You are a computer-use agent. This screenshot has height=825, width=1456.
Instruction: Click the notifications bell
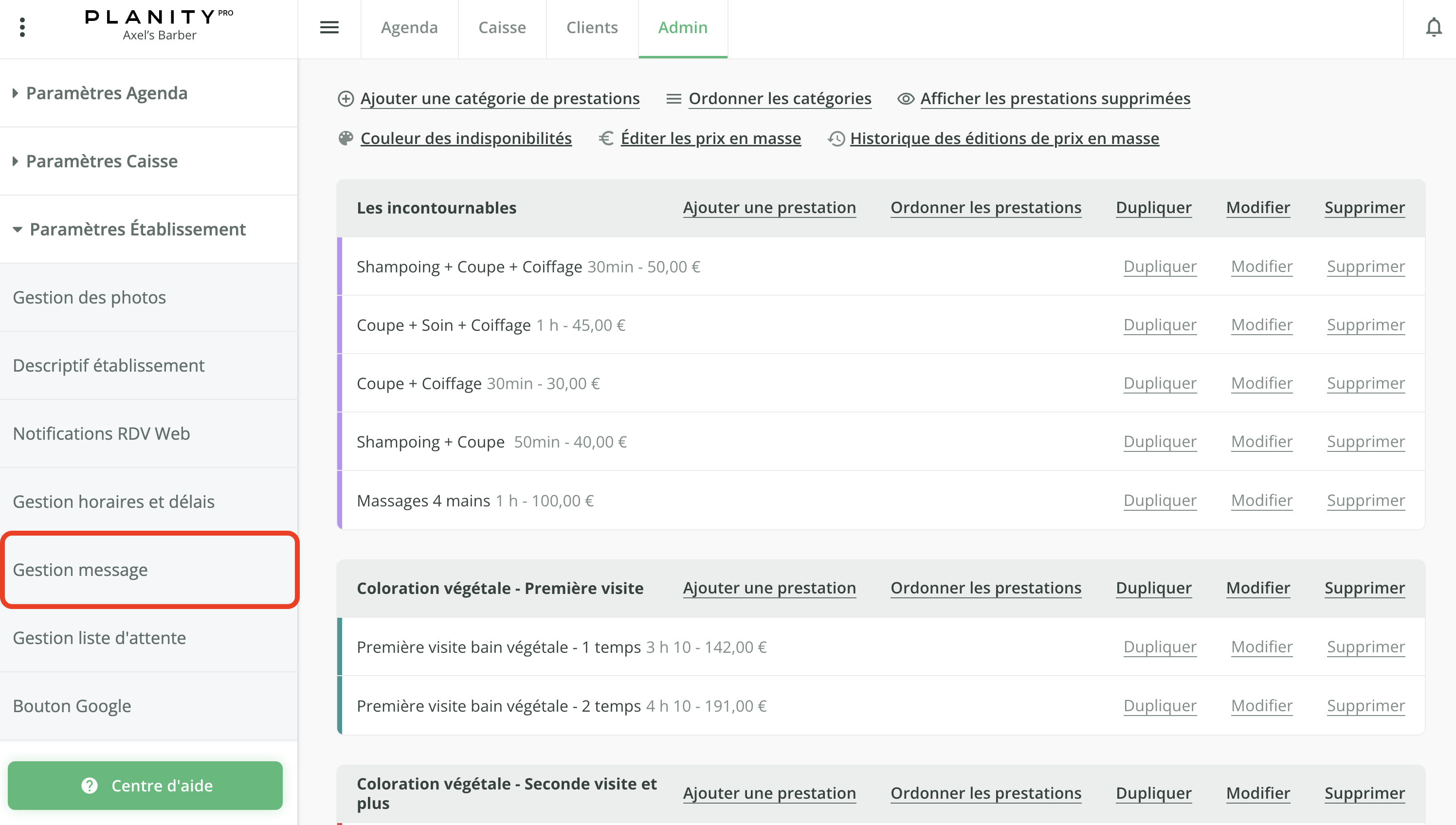(1434, 27)
